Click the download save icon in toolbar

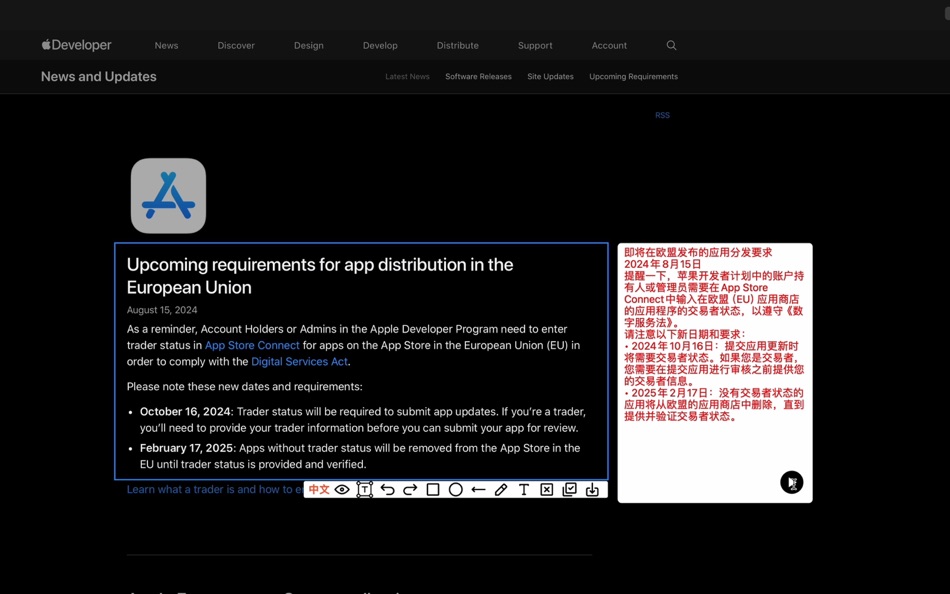(592, 490)
